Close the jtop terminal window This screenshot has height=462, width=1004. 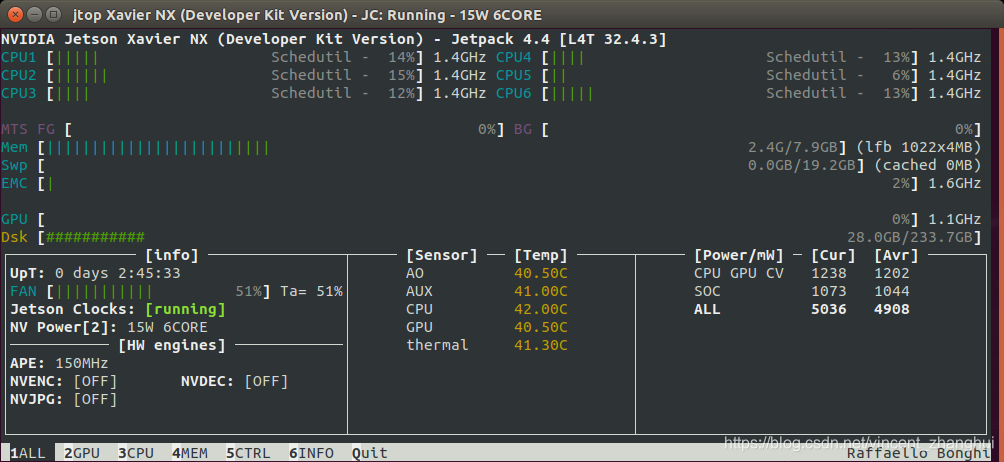pyautogui.click(x=15, y=13)
